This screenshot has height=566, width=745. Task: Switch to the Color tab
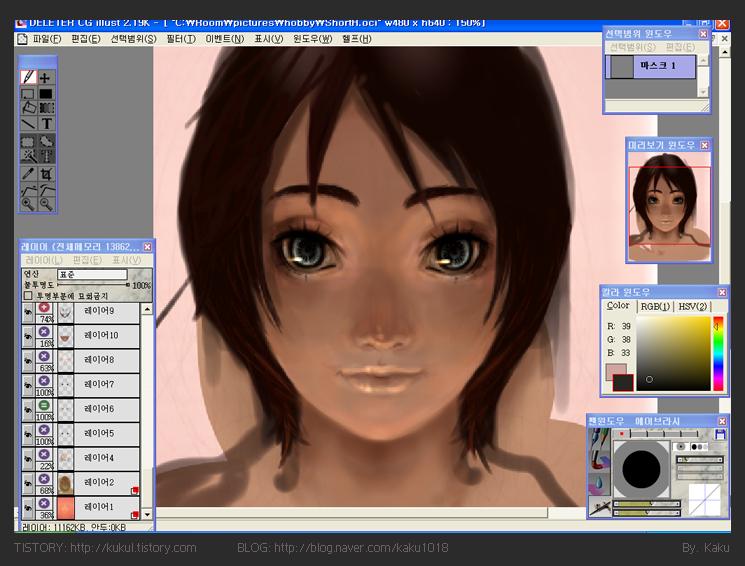(x=618, y=306)
